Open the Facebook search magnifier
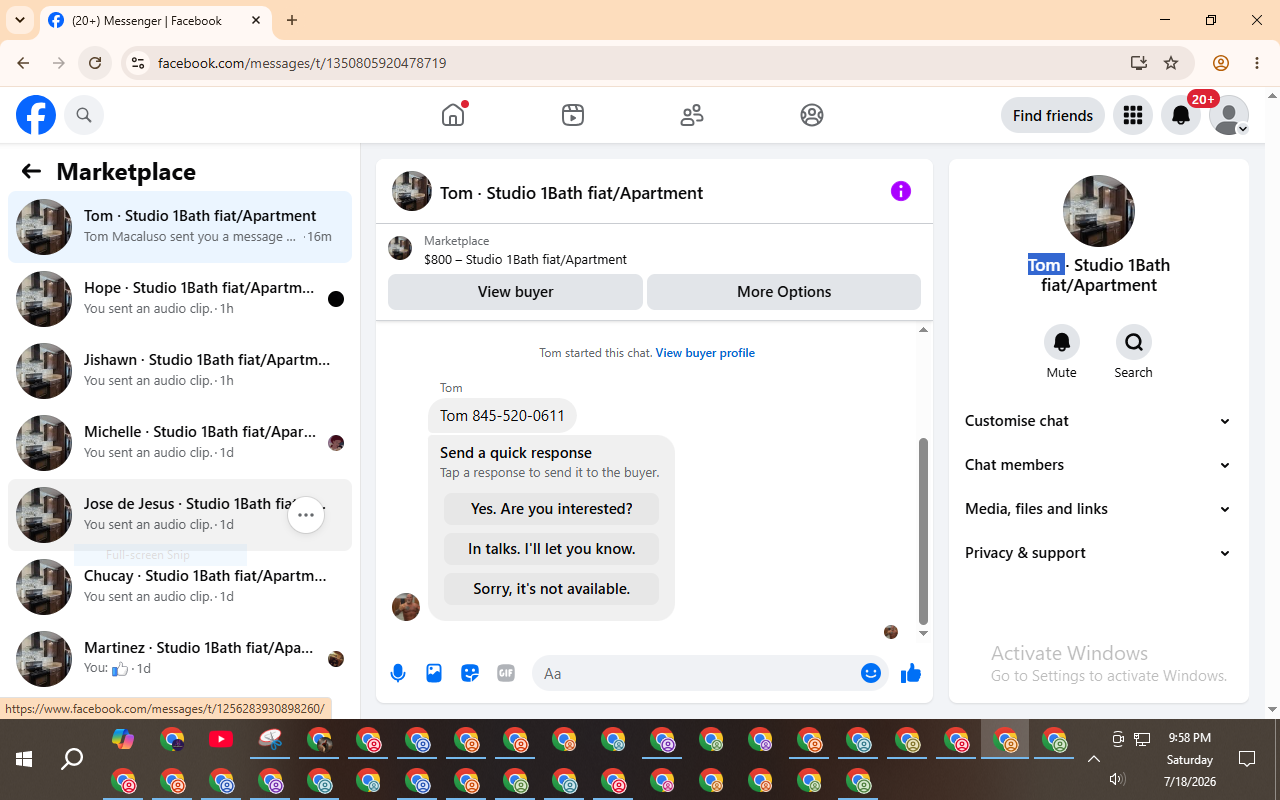The image size is (1280, 800). (84, 115)
